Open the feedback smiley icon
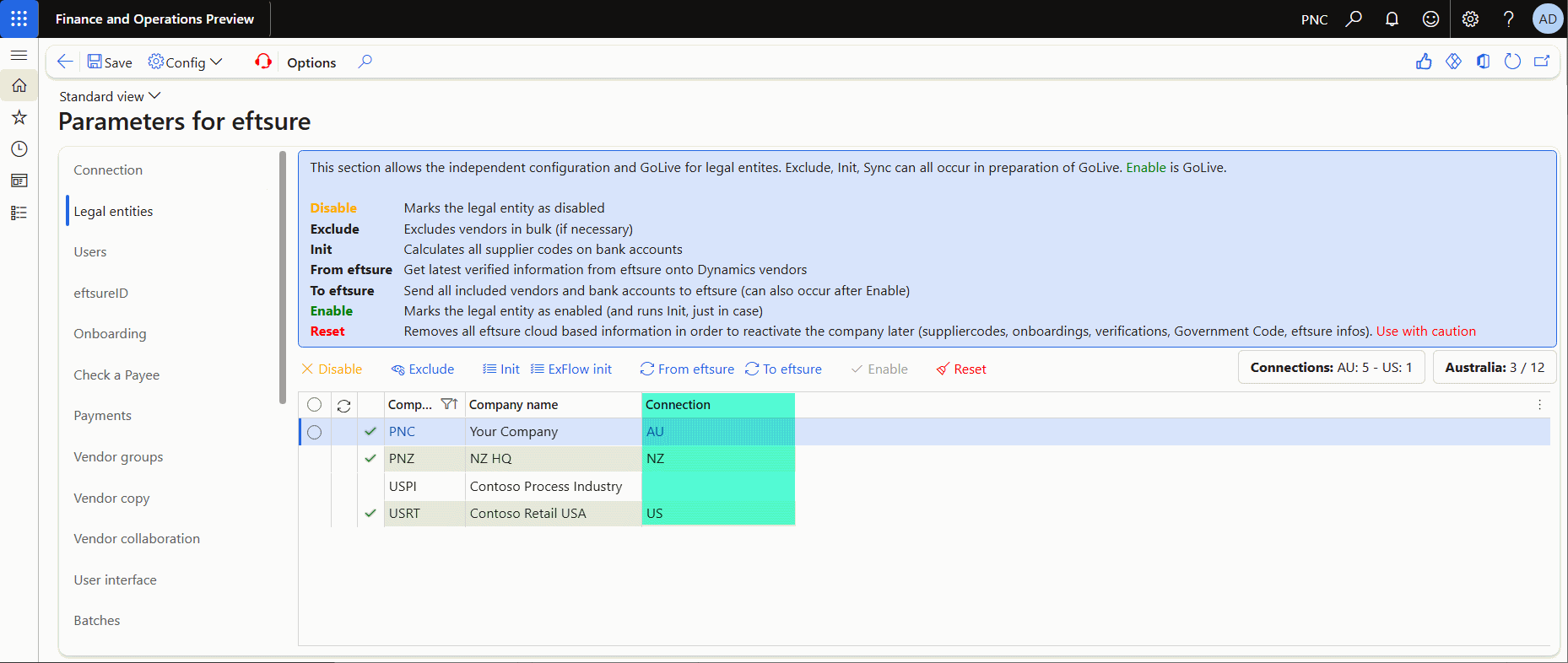Viewport: 1568px width, 663px height. coord(1430,19)
